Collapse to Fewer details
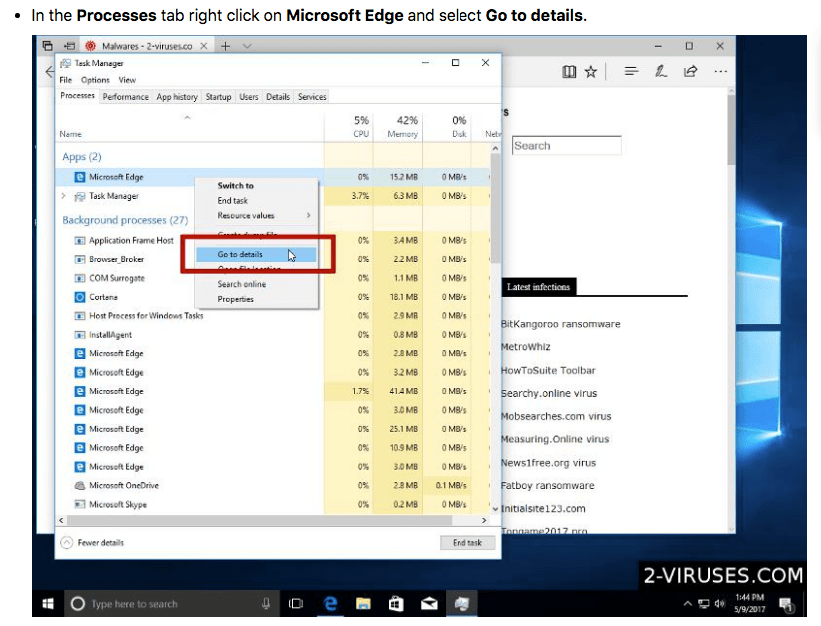 pyautogui.click(x=93, y=543)
